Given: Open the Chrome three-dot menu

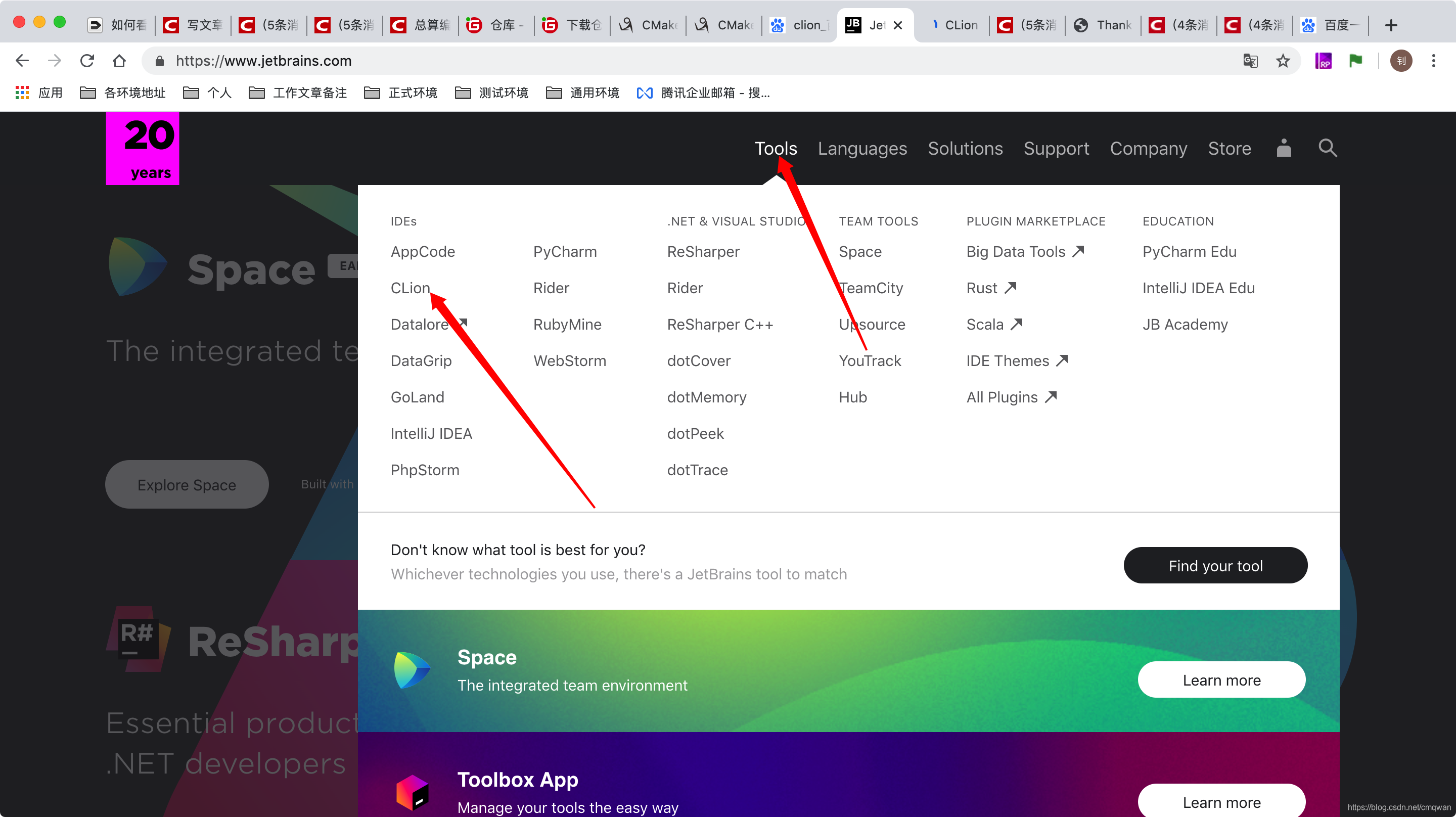Looking at the screenshot, I should click(x=1433, y=61).
